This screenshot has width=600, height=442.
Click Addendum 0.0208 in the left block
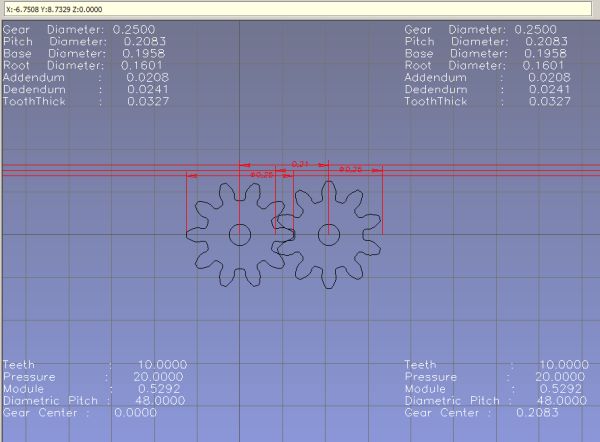(86, 77)
